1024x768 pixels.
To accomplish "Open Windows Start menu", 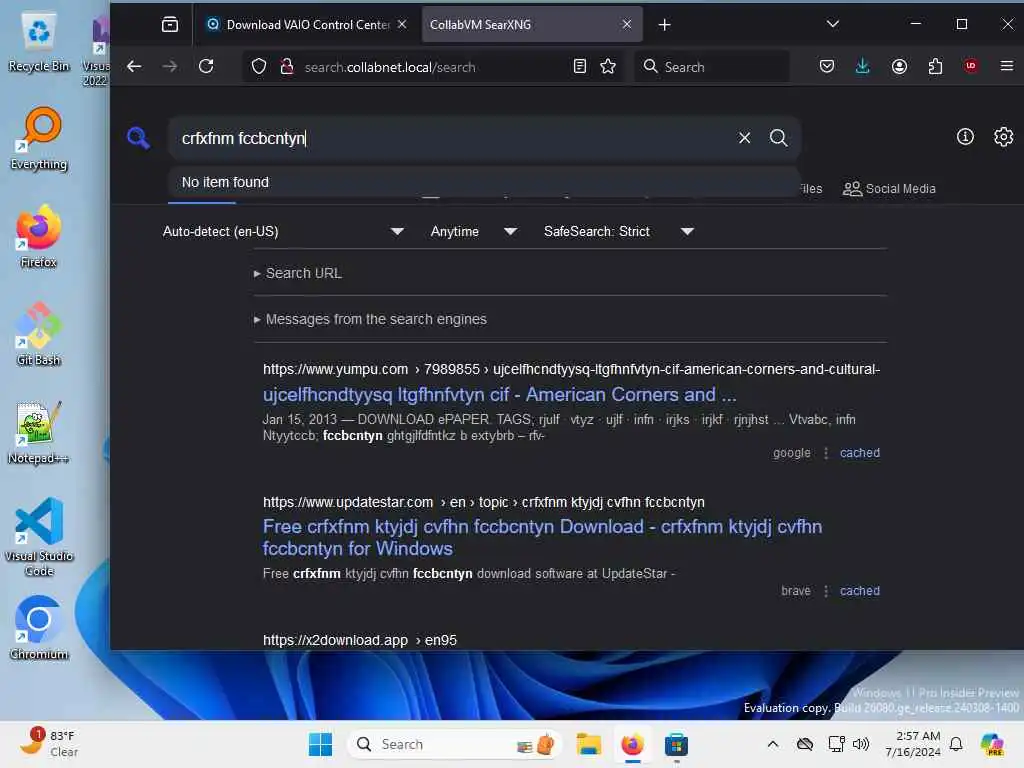I will 320,744.
